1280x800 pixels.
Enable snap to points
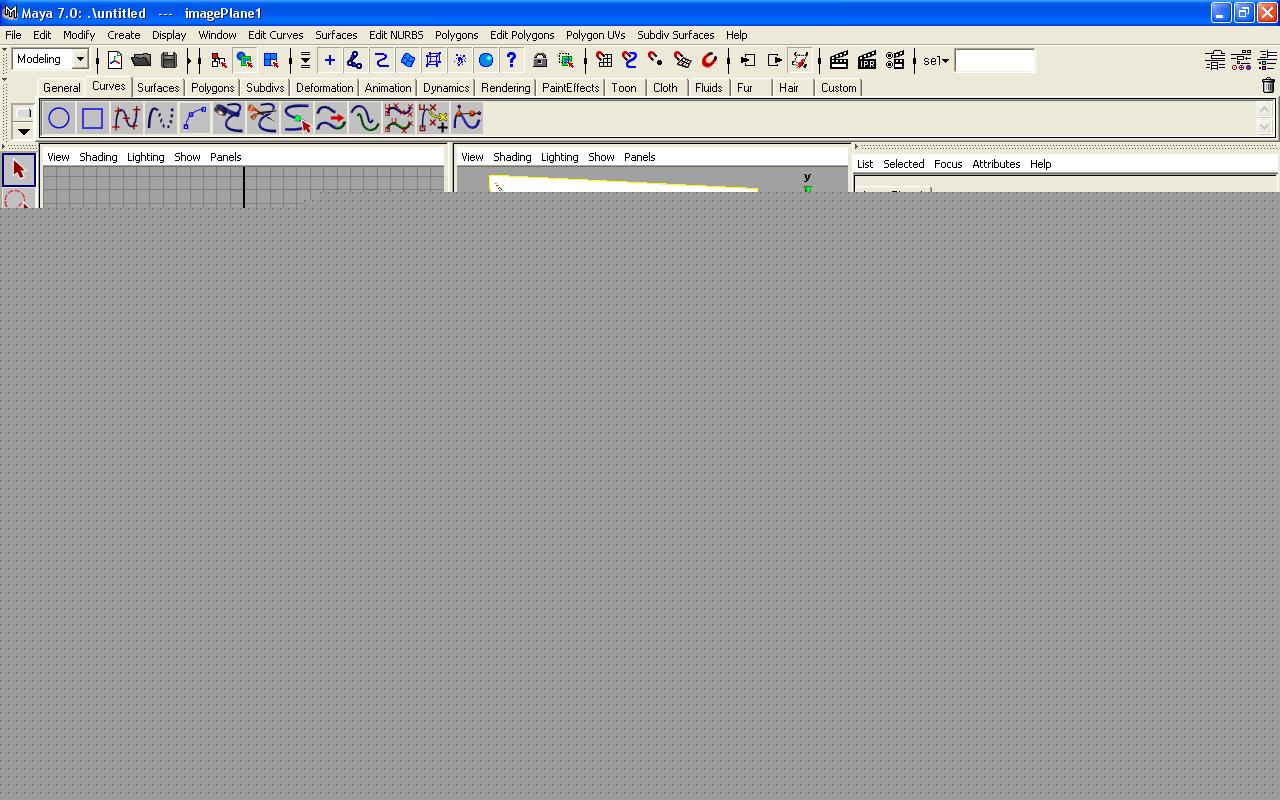point(656,60)
